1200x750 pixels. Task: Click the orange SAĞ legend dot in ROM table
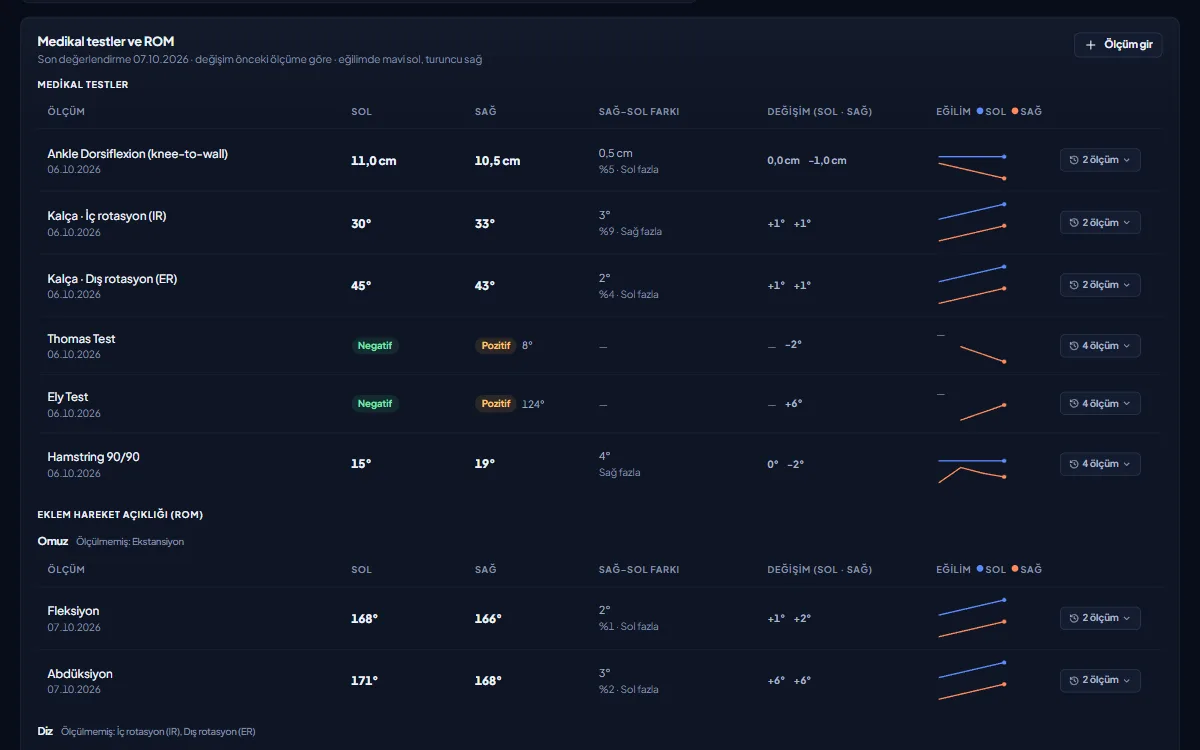click(1015, 569)
